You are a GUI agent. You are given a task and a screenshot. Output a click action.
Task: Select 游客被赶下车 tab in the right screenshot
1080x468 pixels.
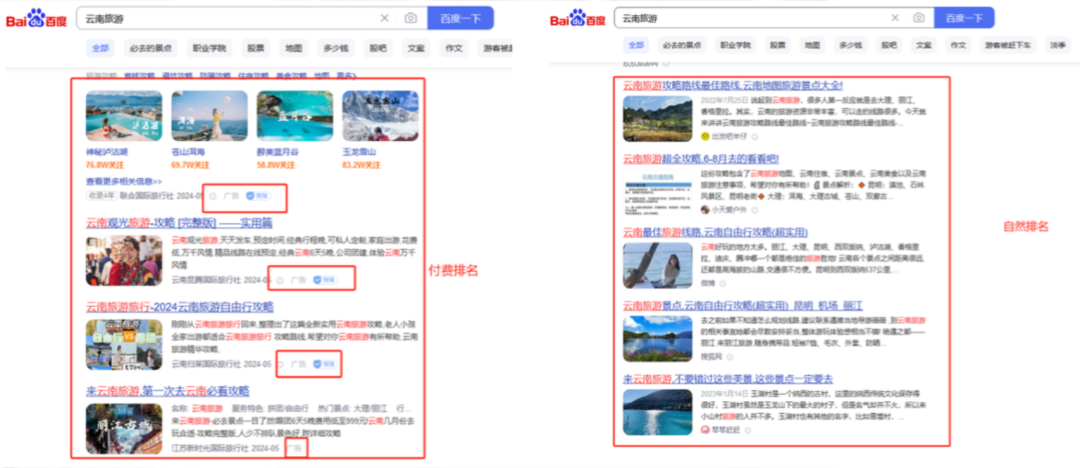click(x=1008, y=45)
